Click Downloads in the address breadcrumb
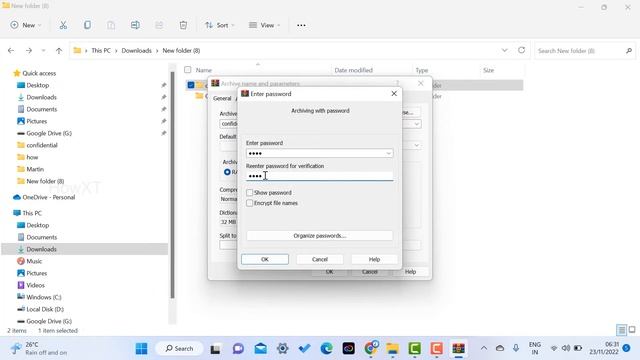This screenshot has height=360, width=640. coord(136,51)
